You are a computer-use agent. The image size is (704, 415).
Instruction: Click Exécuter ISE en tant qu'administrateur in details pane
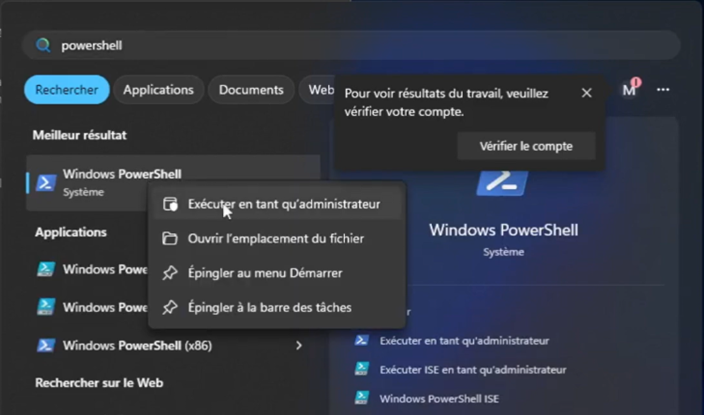click(x=470, y=369)
